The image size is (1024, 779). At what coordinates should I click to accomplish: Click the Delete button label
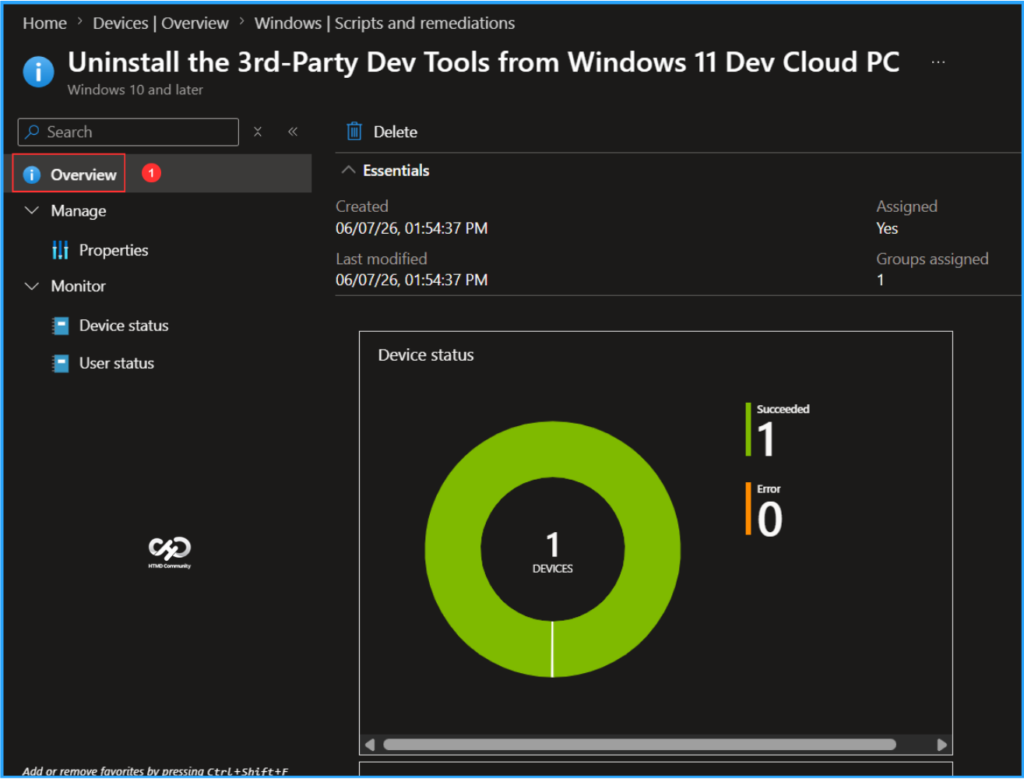[395, 132]
